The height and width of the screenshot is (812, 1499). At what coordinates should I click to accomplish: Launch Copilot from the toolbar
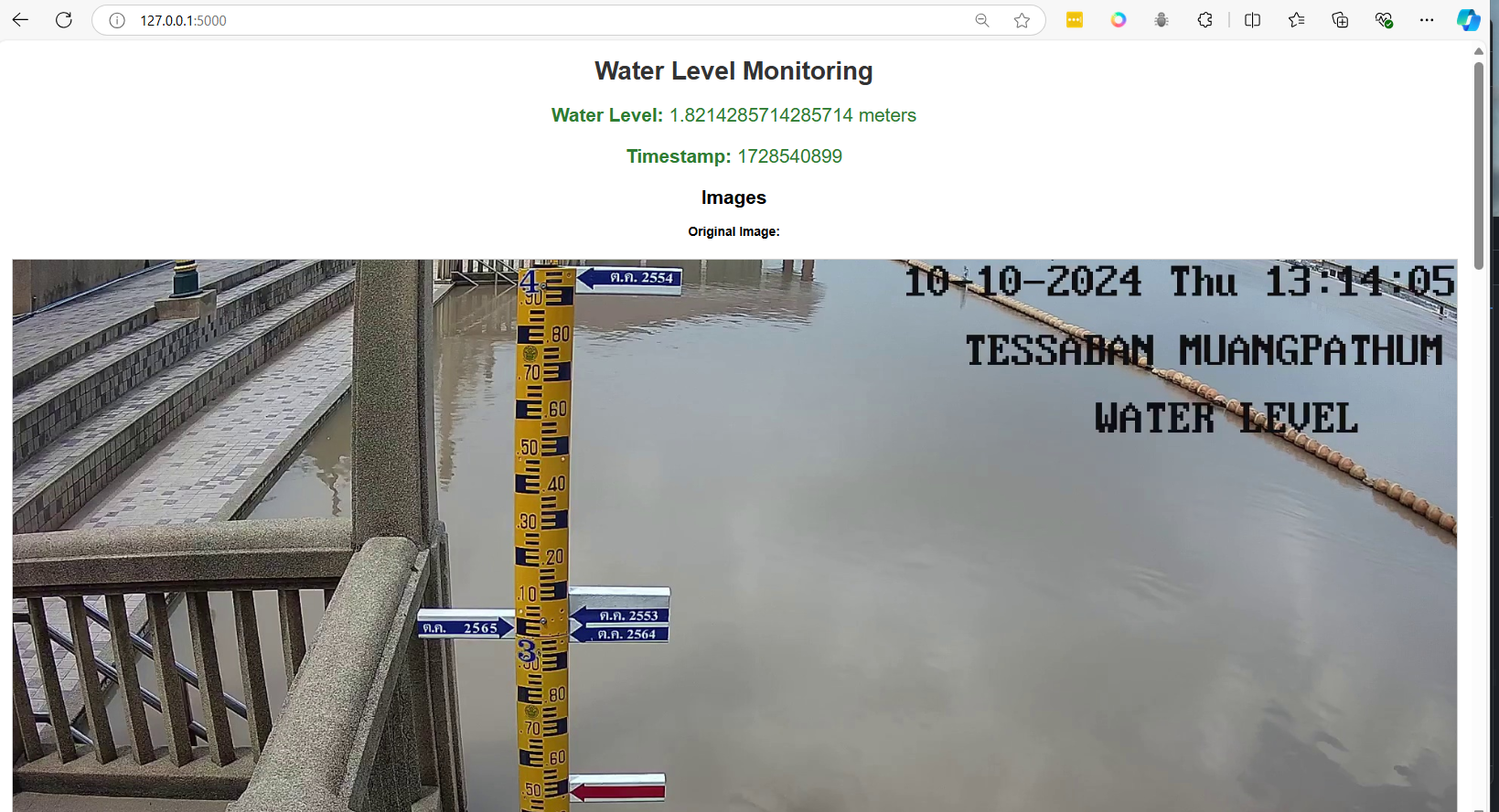click(x=1469, y=20)
